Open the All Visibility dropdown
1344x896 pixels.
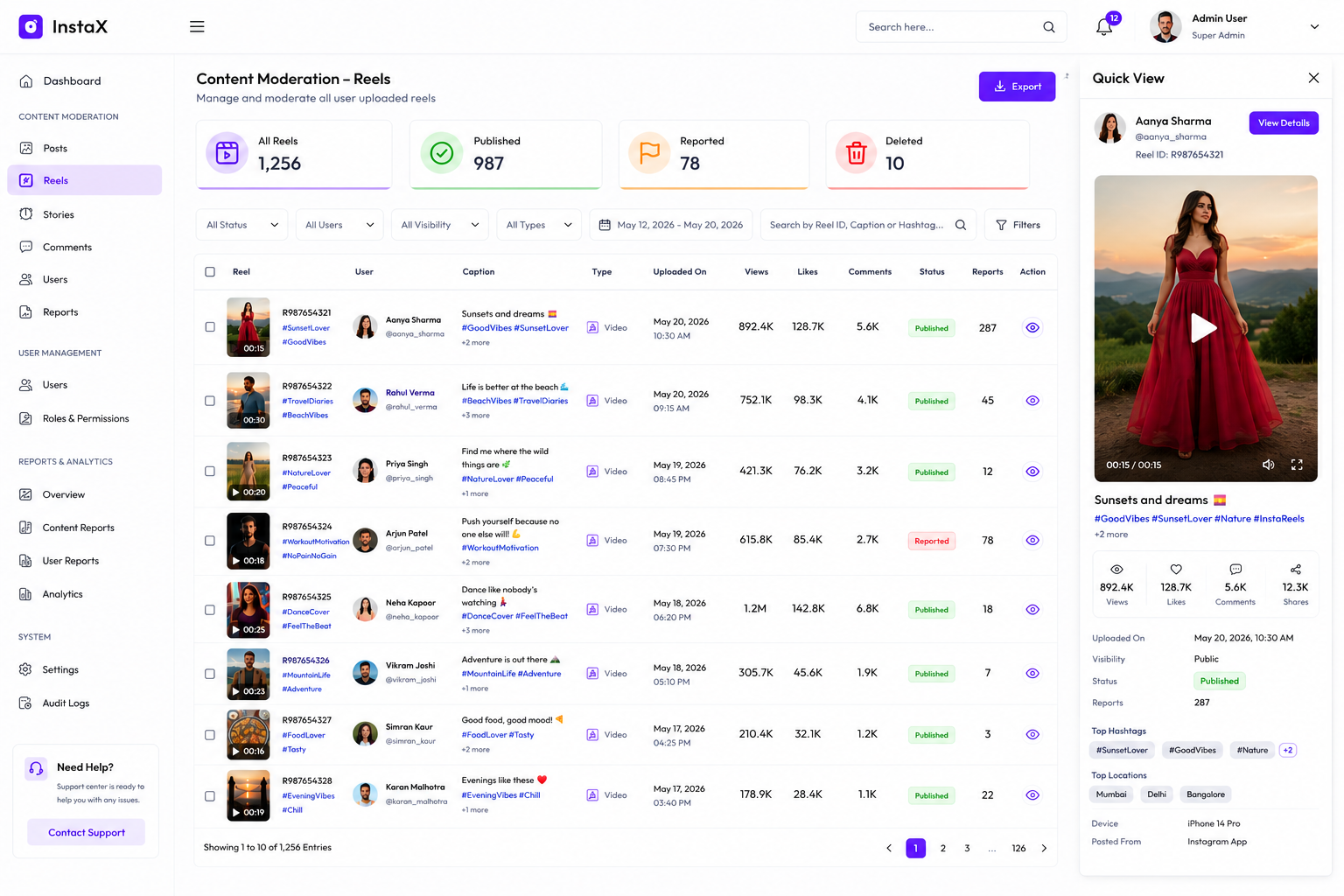click(440, 225)
